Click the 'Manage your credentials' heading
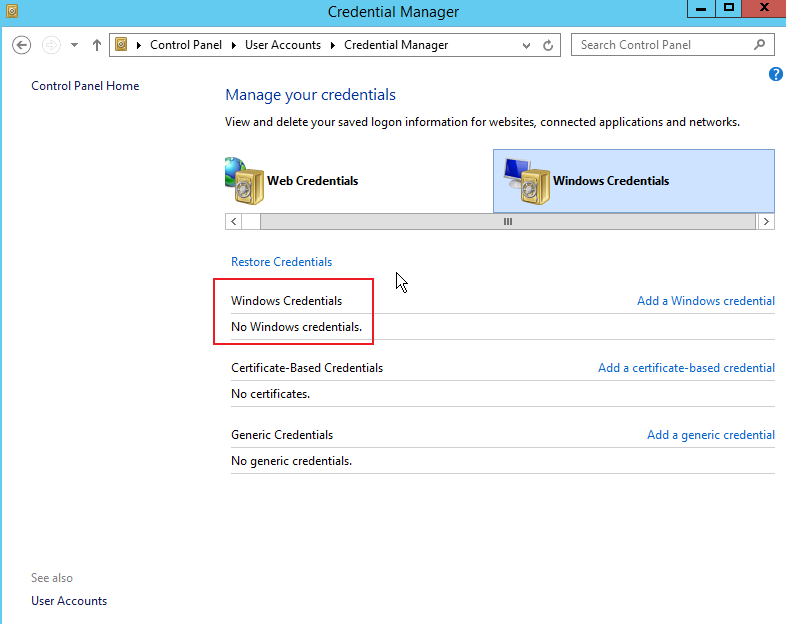 pyautogui.click(x=310, y=95)
